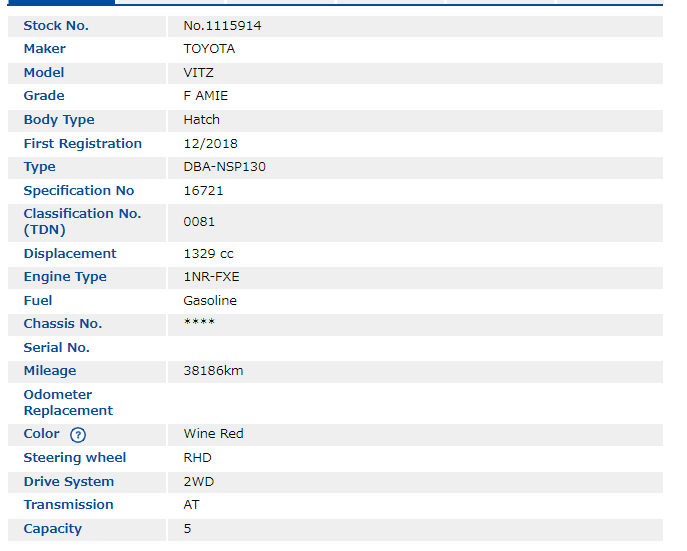
Task: Select the Gasoline fuel value
Action: point(210,301)
